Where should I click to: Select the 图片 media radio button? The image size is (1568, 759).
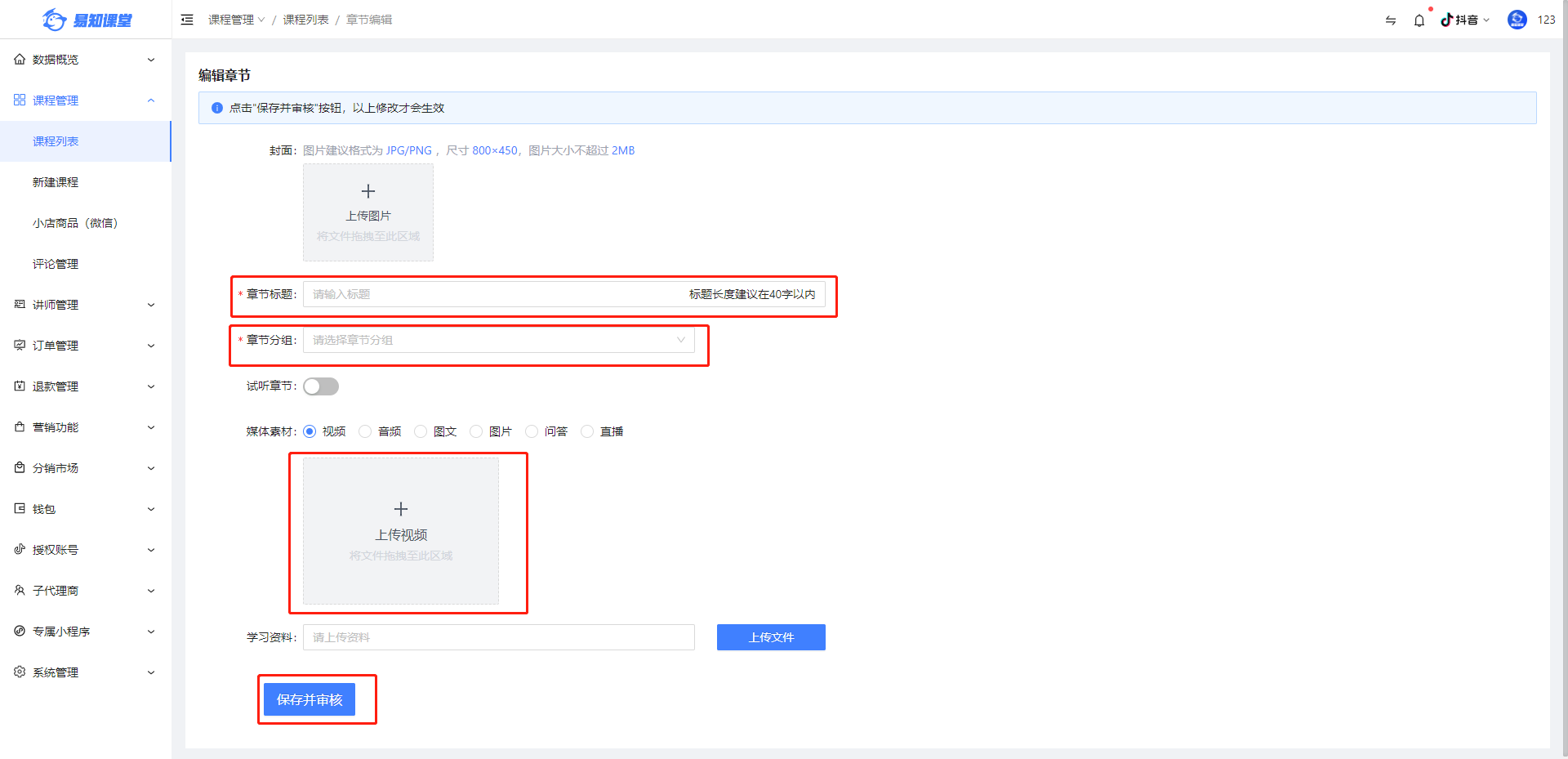476,431
